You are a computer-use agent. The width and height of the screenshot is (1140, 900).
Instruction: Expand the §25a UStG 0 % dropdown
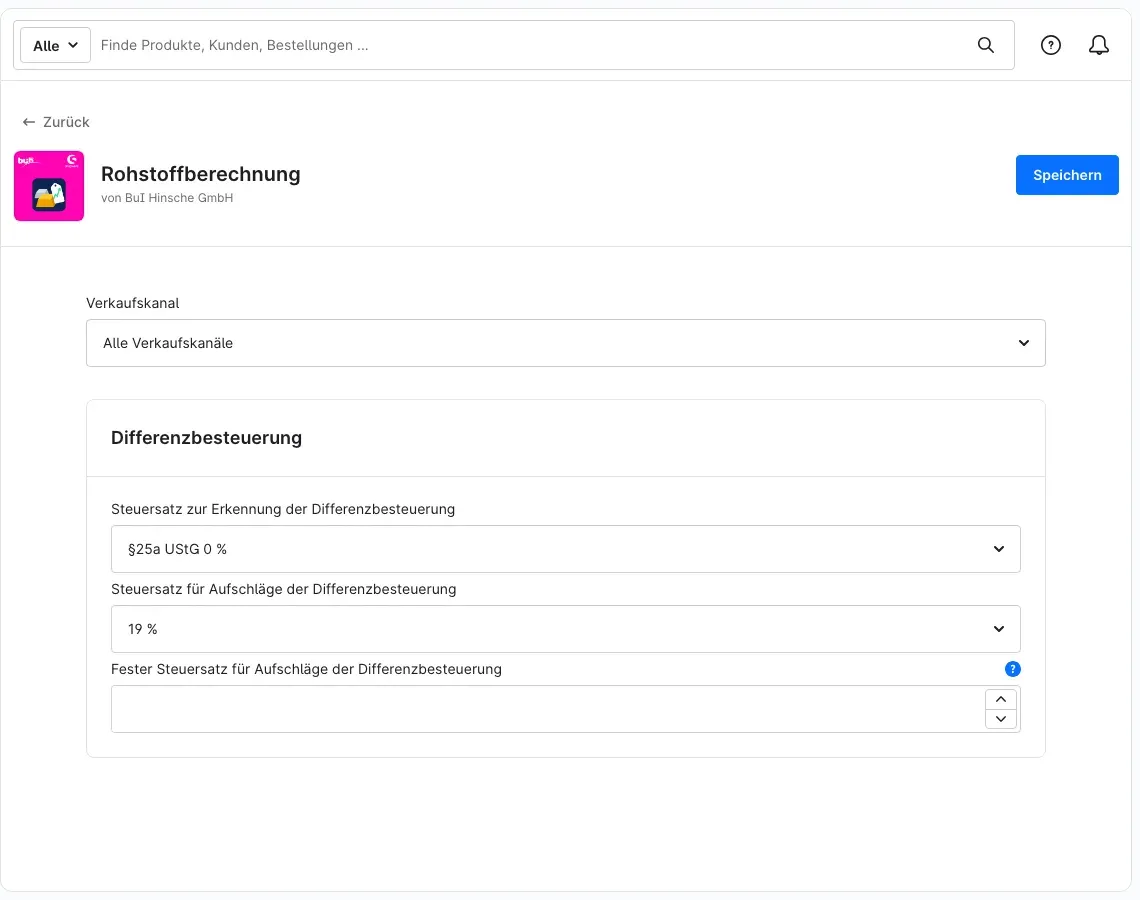(566, 549)
